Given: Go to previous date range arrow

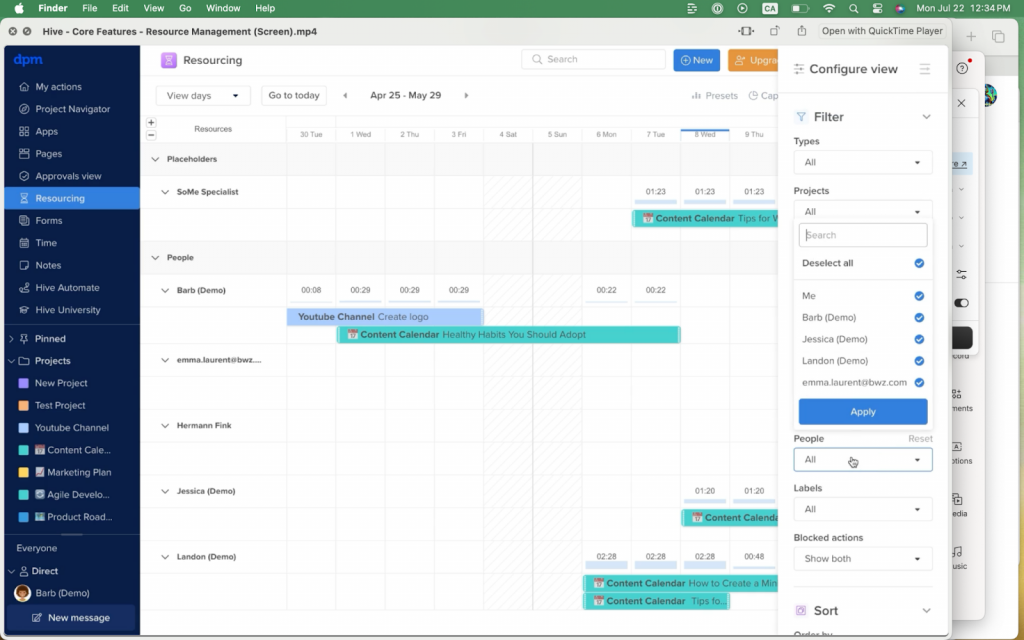Looking at the screenshot, I should (x=345, y=96).
